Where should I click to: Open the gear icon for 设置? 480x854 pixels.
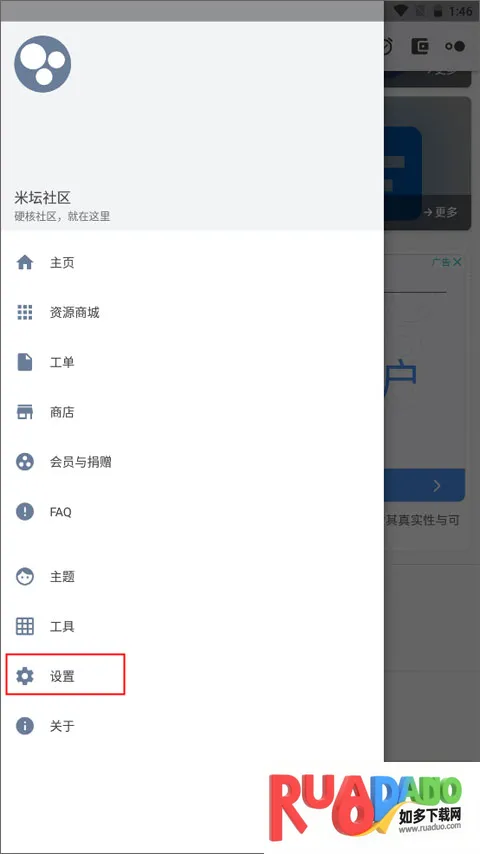pyautogui.click(x=25, y=676)
